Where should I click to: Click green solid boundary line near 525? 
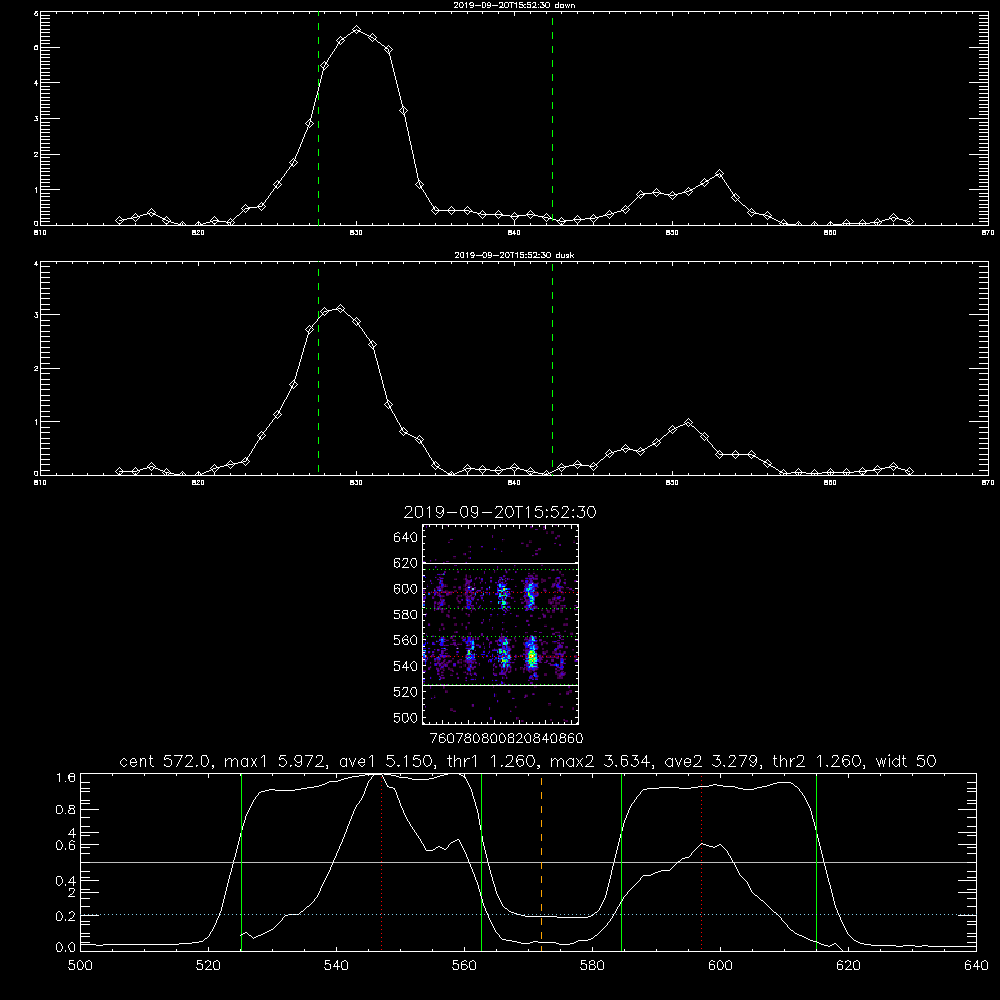click(241, 861)
